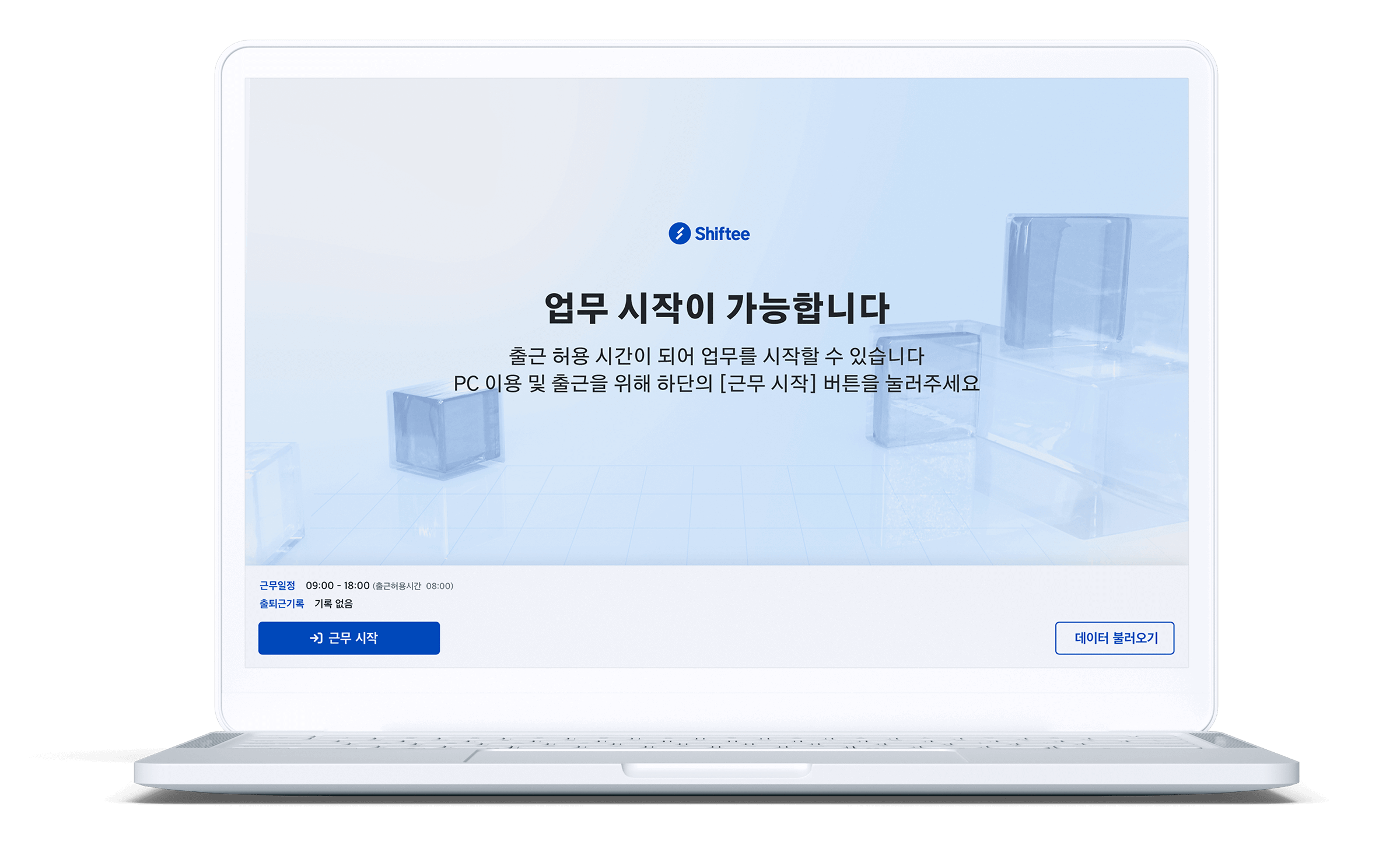Image resolution: width=1400 pixels, height=845 pixels.
Task: Click the 근무일정 label
Action: (x=277, y=585)
